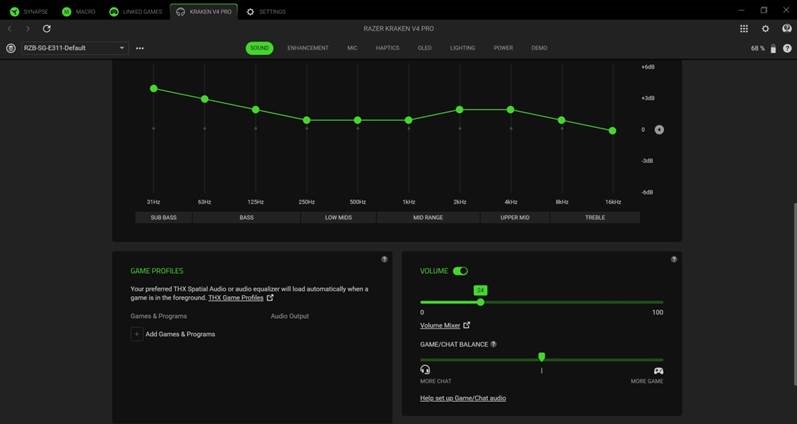
Task: Click the 500Hz equalizer handle
Action: [357, 120]
